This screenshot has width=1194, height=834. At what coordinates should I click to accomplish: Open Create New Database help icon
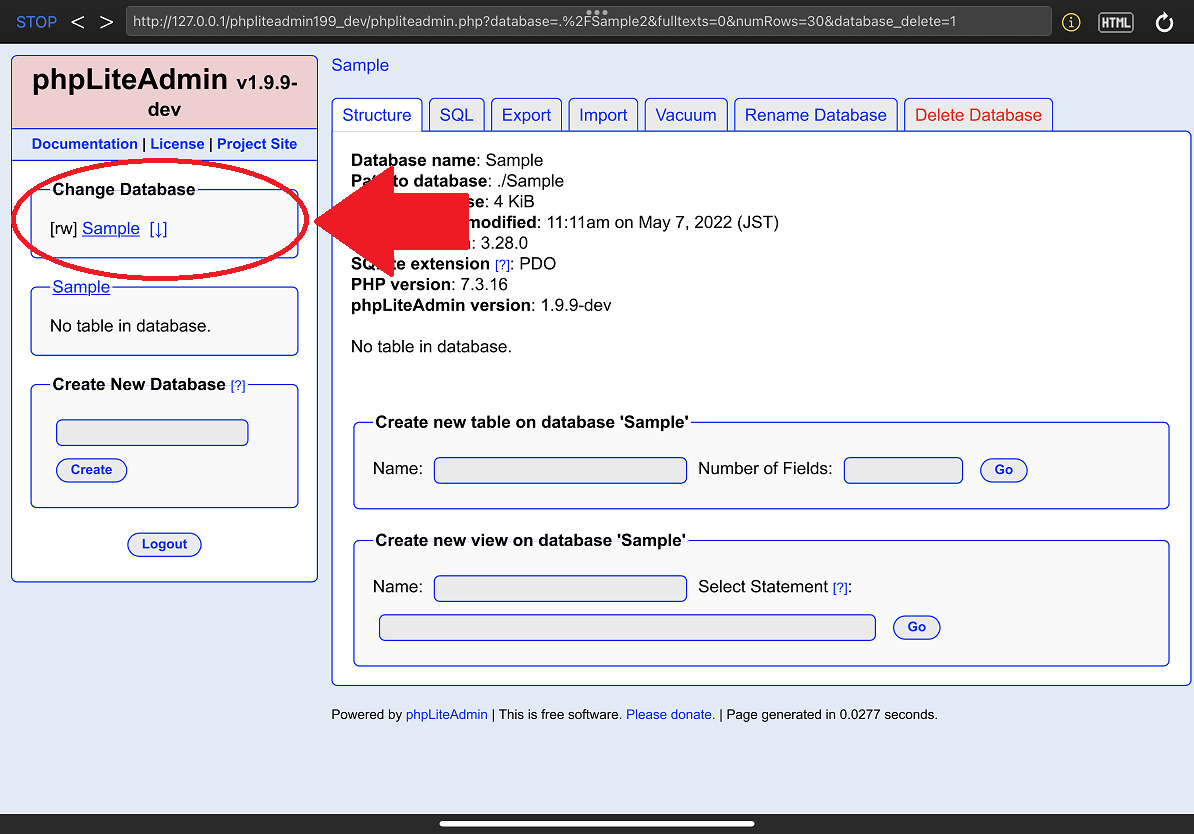point(238,385)
